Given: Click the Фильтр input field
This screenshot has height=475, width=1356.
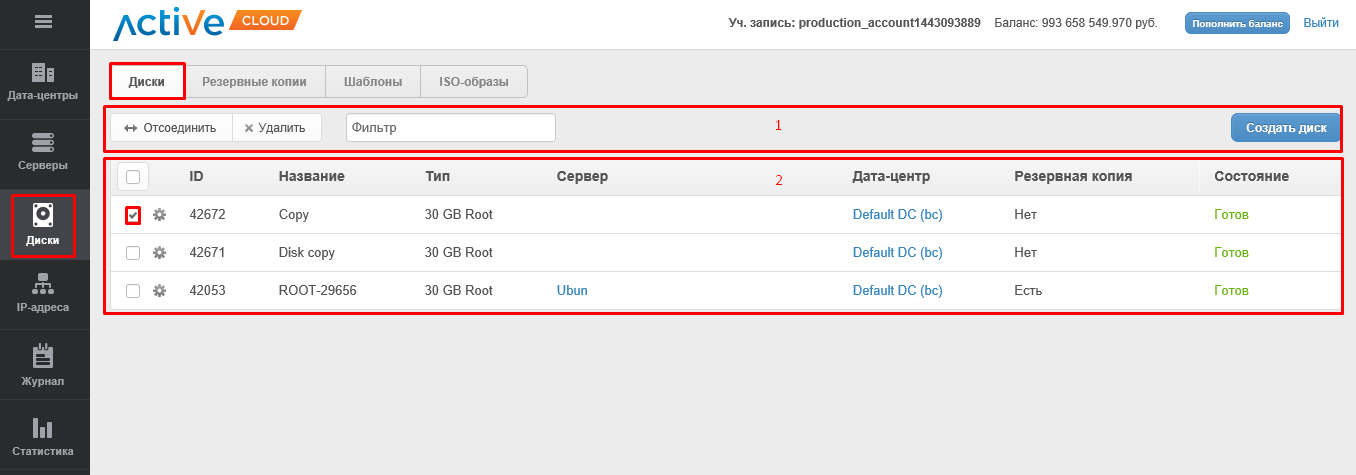Looking at the screenshot, I should click(450, 128).
